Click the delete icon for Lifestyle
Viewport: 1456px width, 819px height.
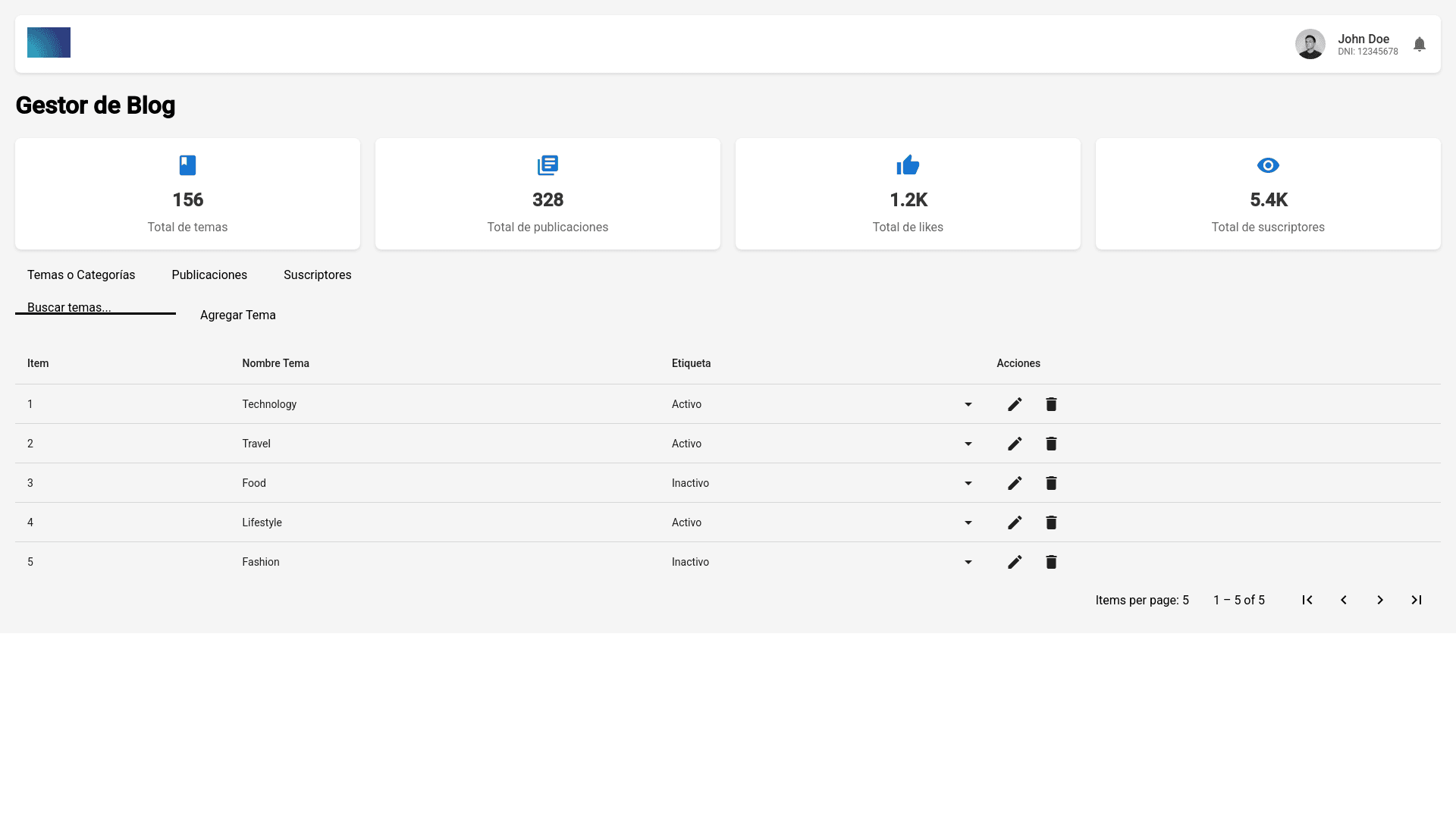click(x=1051, y=522)
